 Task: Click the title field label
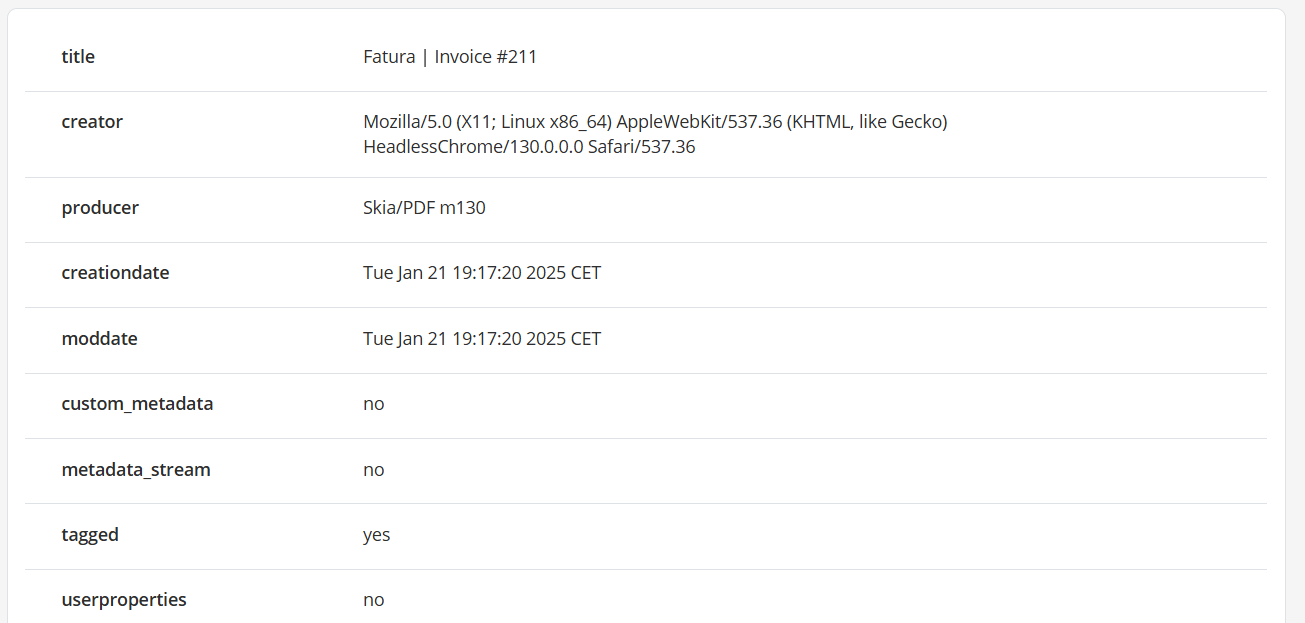[x=78, y=57]
